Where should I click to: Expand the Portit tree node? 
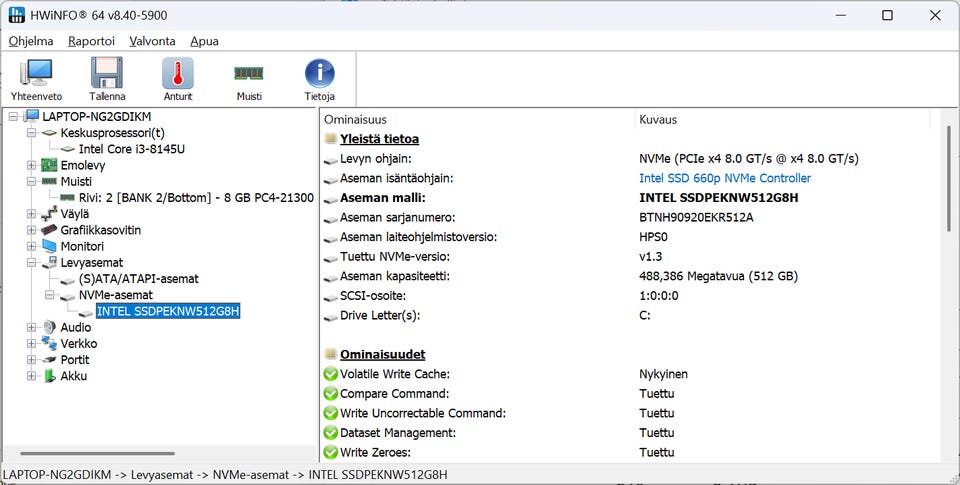[x=31, y=359]
